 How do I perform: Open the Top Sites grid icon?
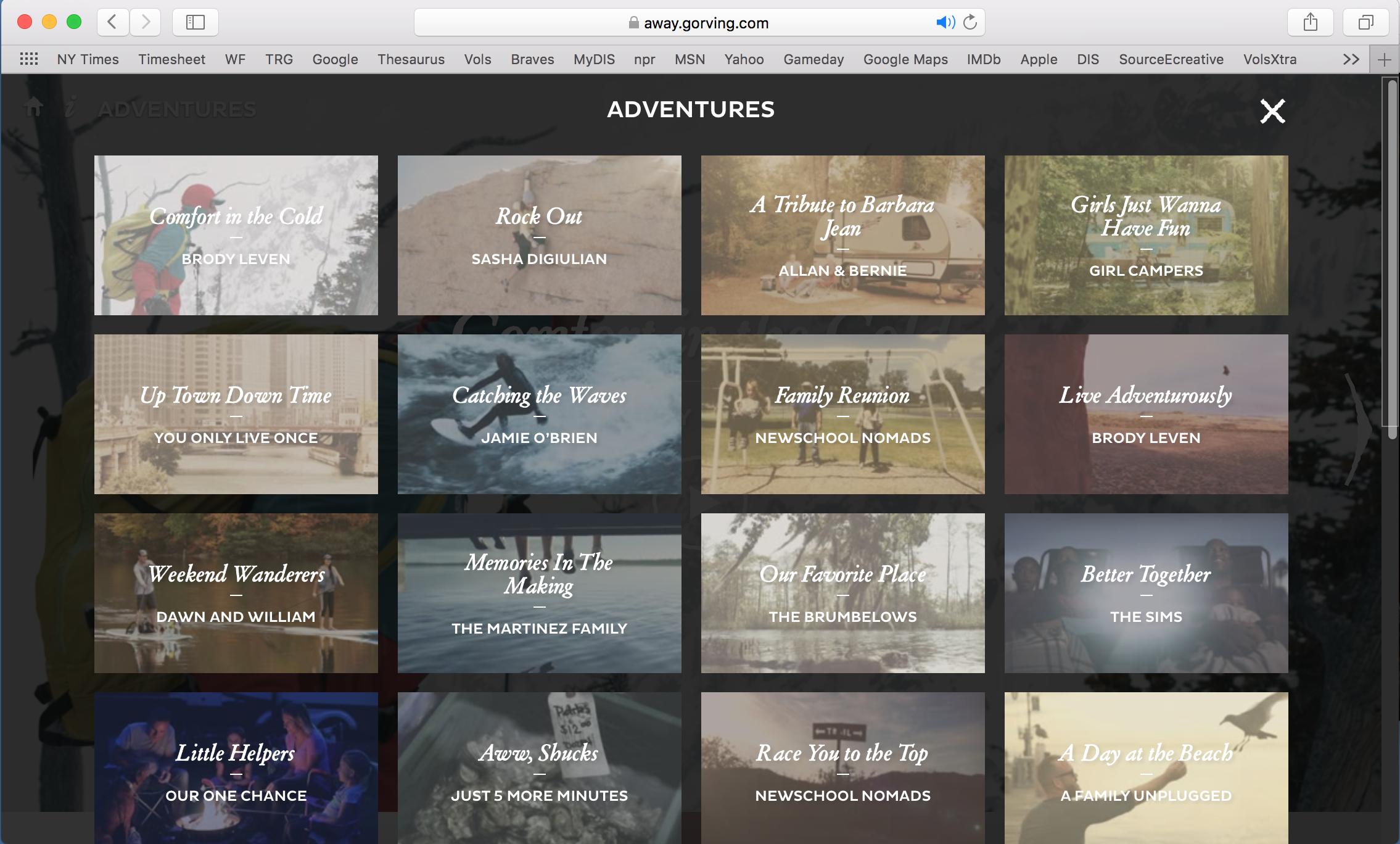tap(29, 59)
